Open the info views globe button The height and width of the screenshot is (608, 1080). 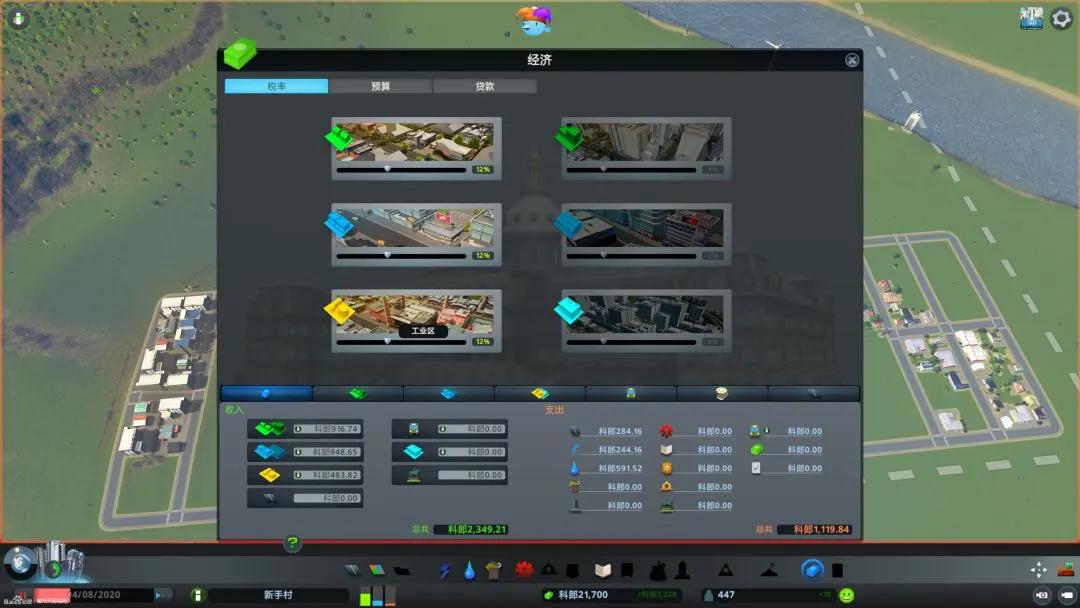(20, 563)
